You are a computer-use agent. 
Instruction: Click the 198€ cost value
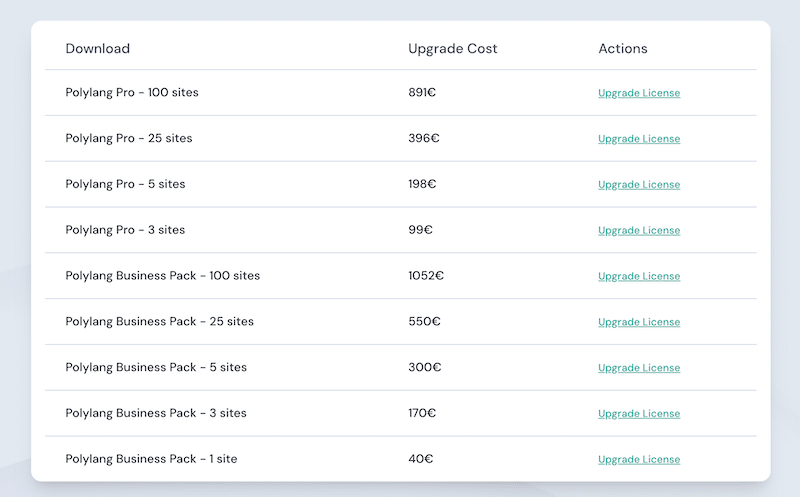coord(422,184)
